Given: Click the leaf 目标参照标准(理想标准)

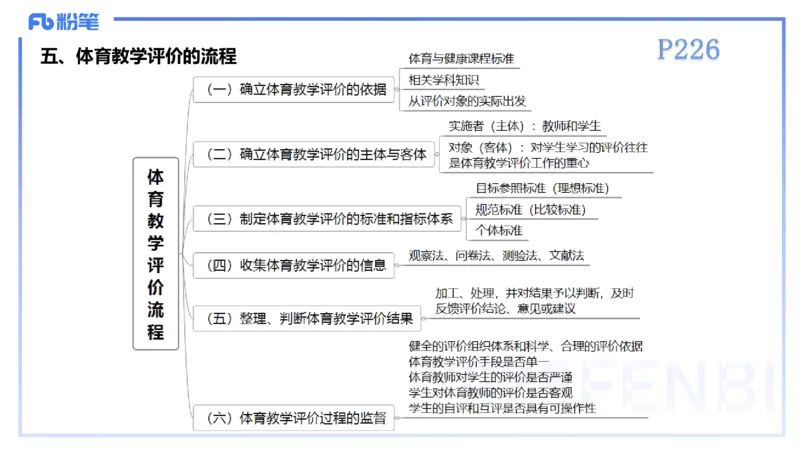Looking at the screenshot, I should [x=542, y=188].
